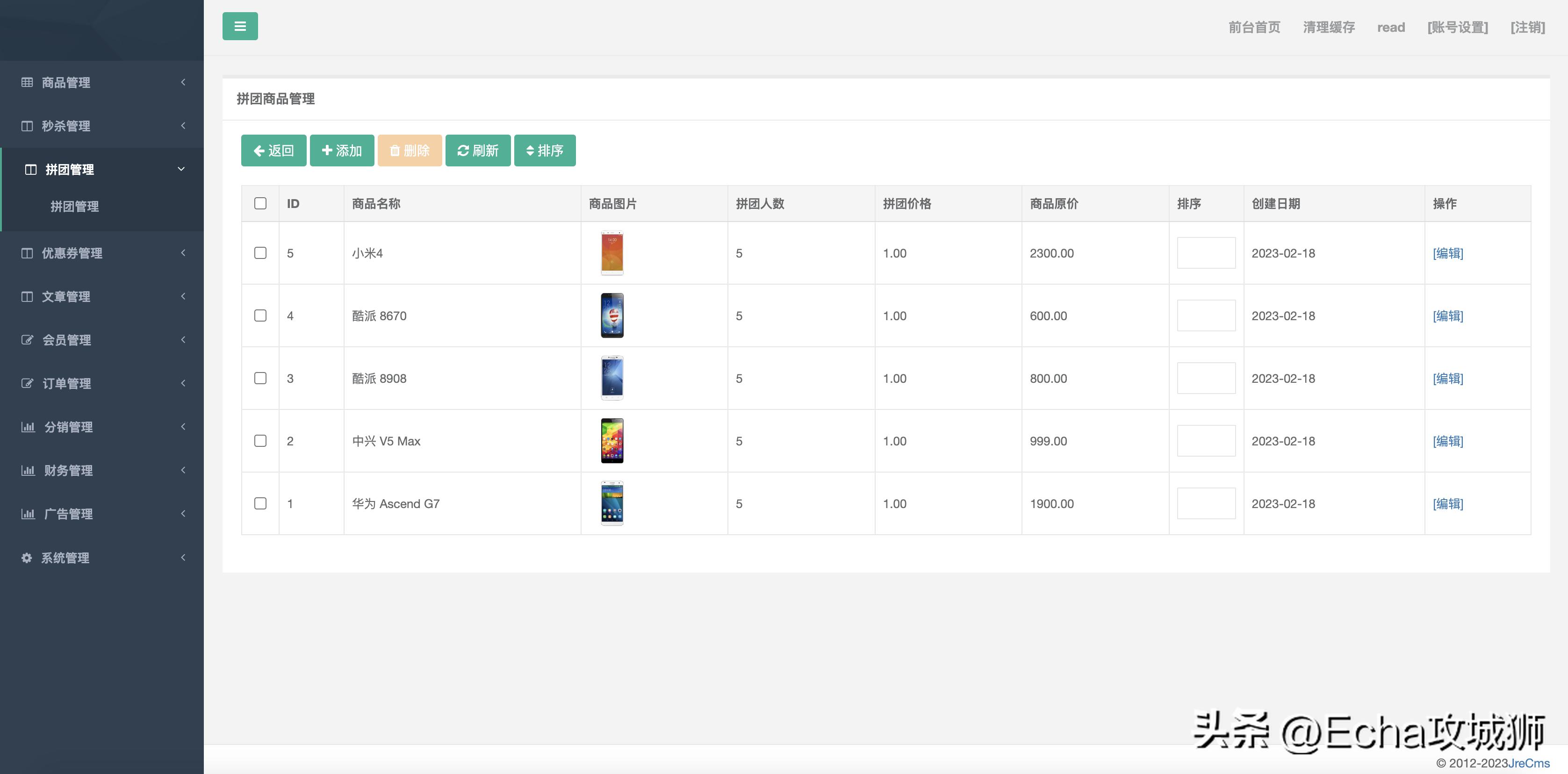Tick the checkbox for 小米4 row
Viewport: 1568px width, 774px height.
pyautogui.click(x=260, y=252)
